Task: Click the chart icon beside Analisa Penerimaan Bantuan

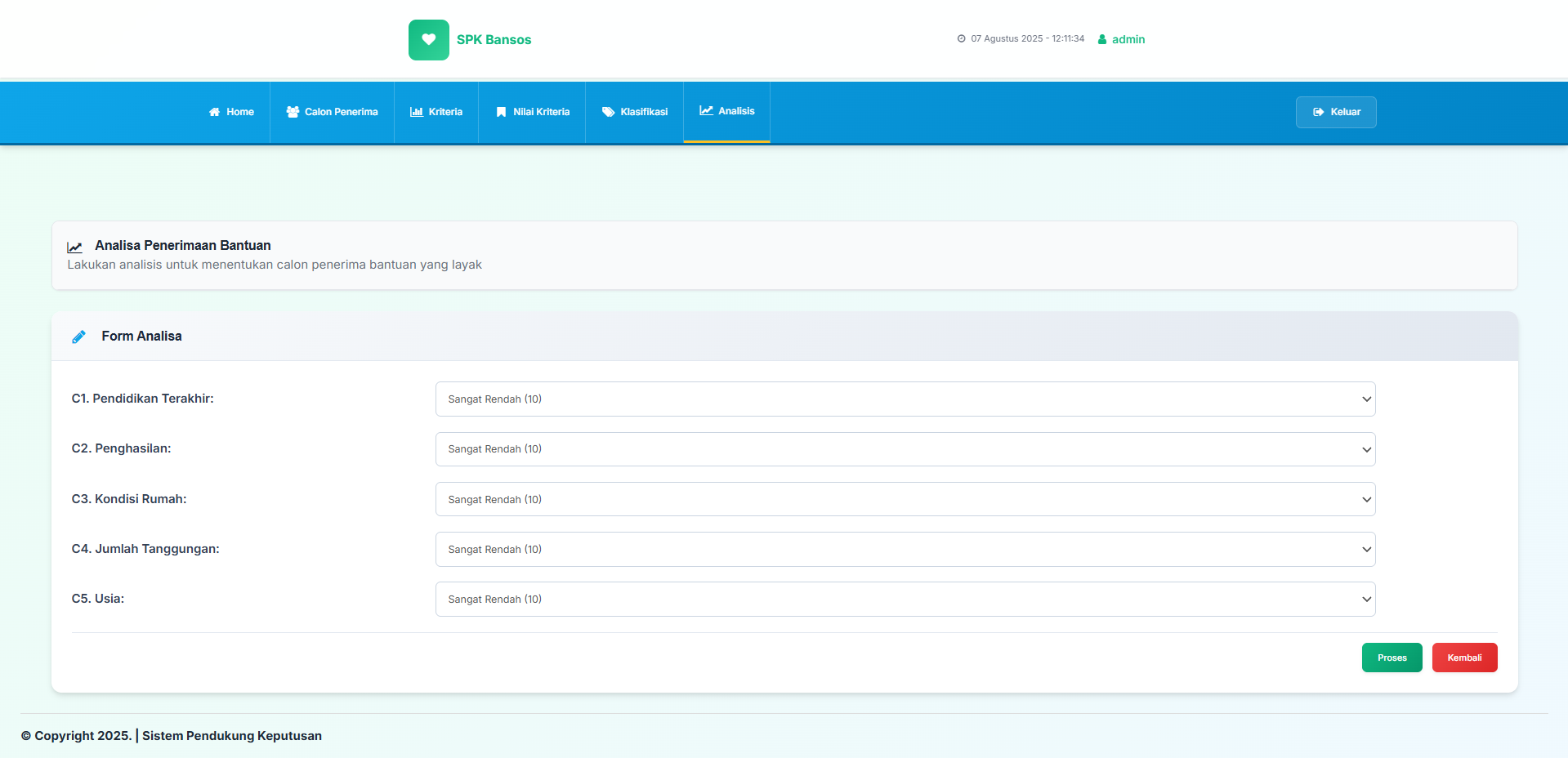Action: (74, 247)
